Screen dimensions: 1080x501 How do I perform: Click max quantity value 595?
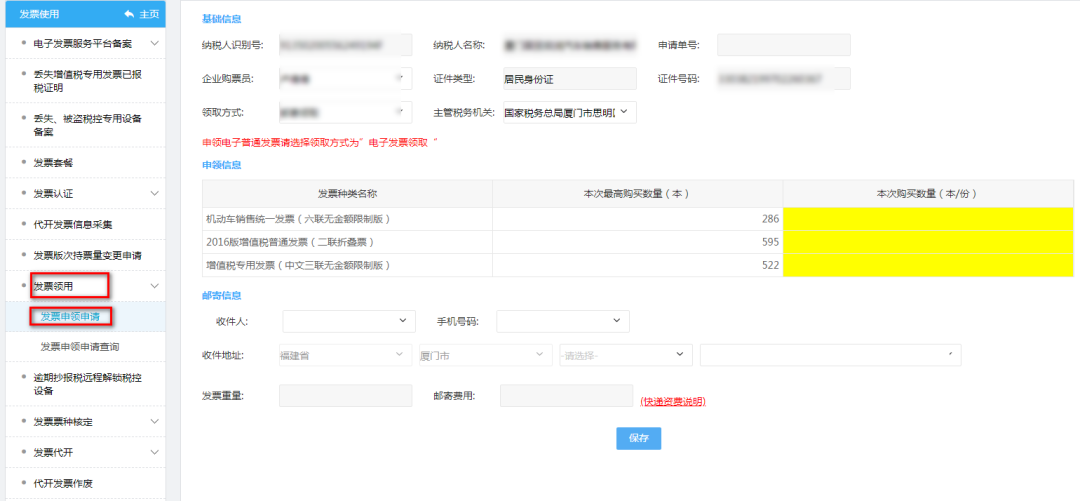click(x=770, y=242)
